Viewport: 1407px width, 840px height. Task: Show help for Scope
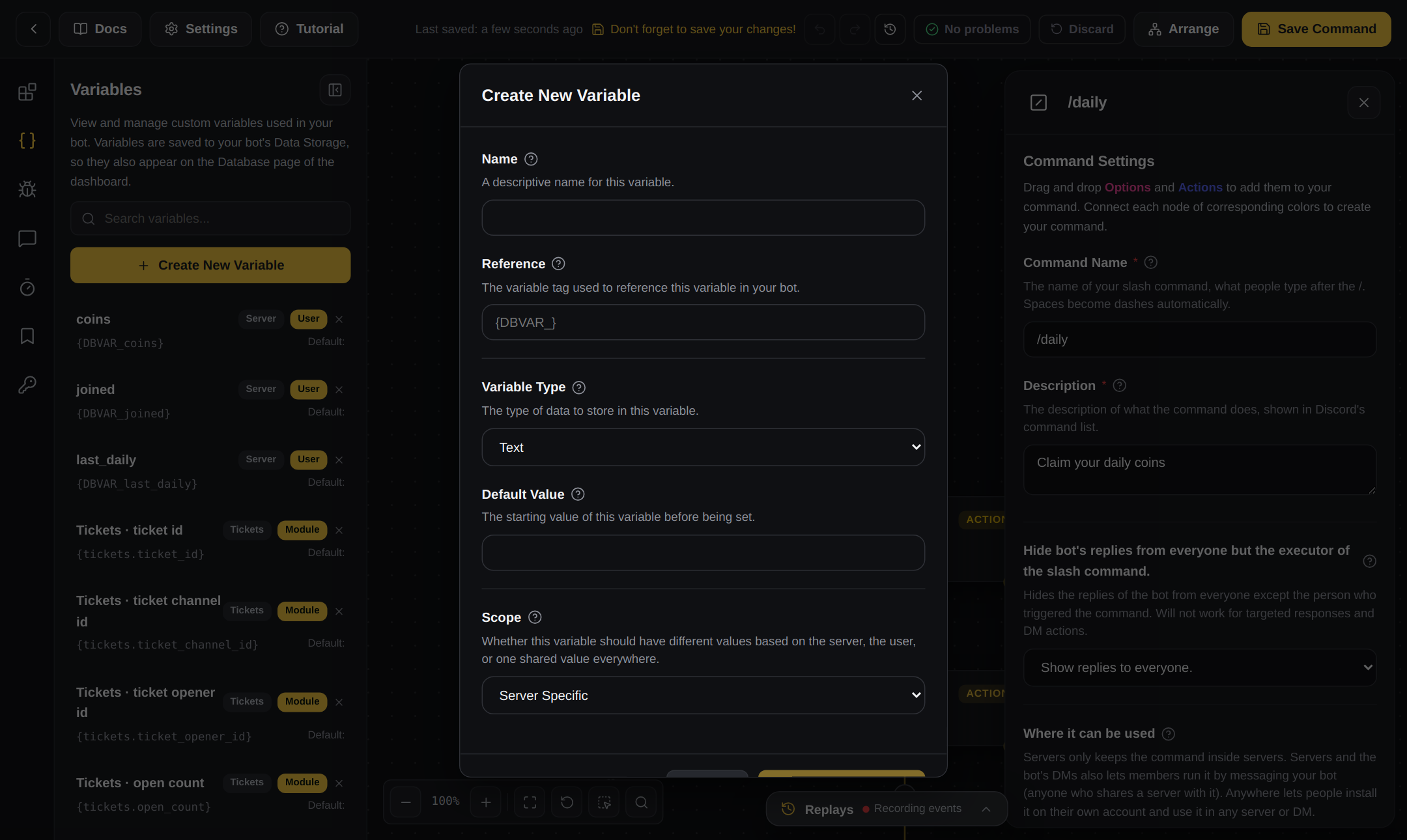[535, 617]
